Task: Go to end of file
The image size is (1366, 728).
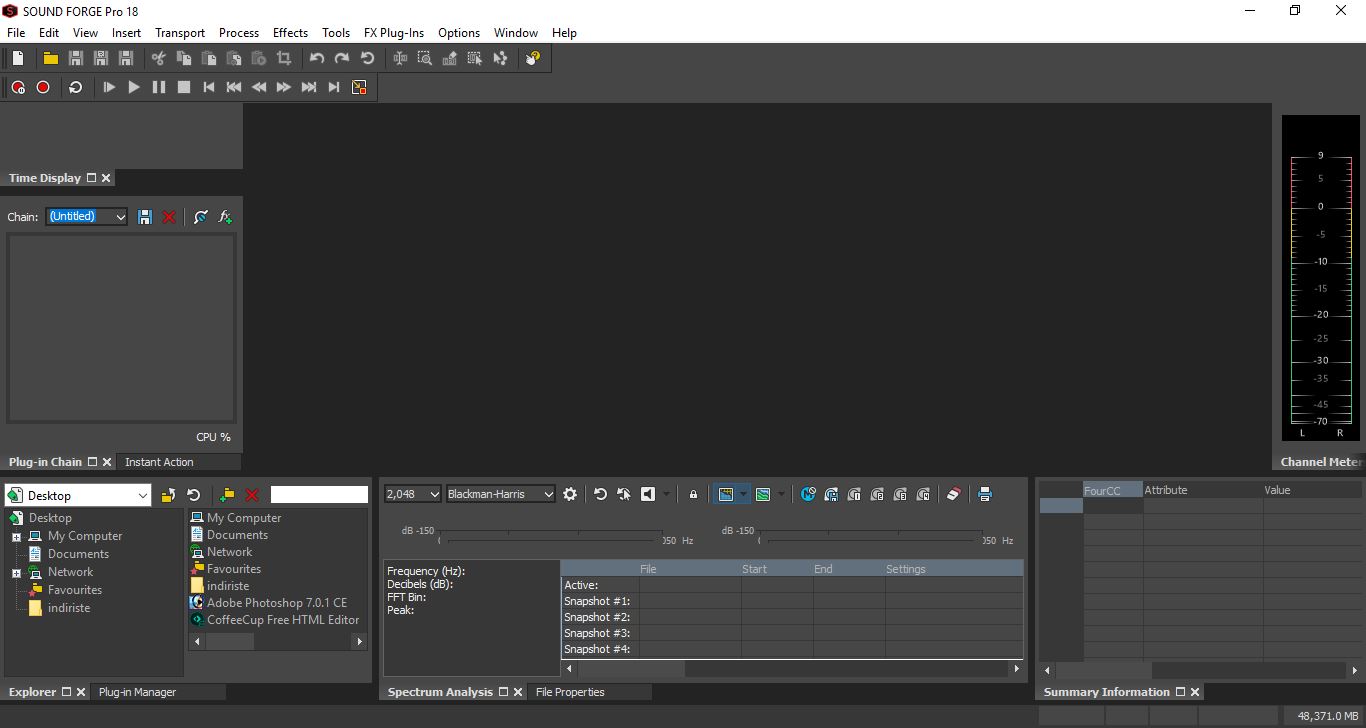Action: pyautogui.click(x=334, y=87)
